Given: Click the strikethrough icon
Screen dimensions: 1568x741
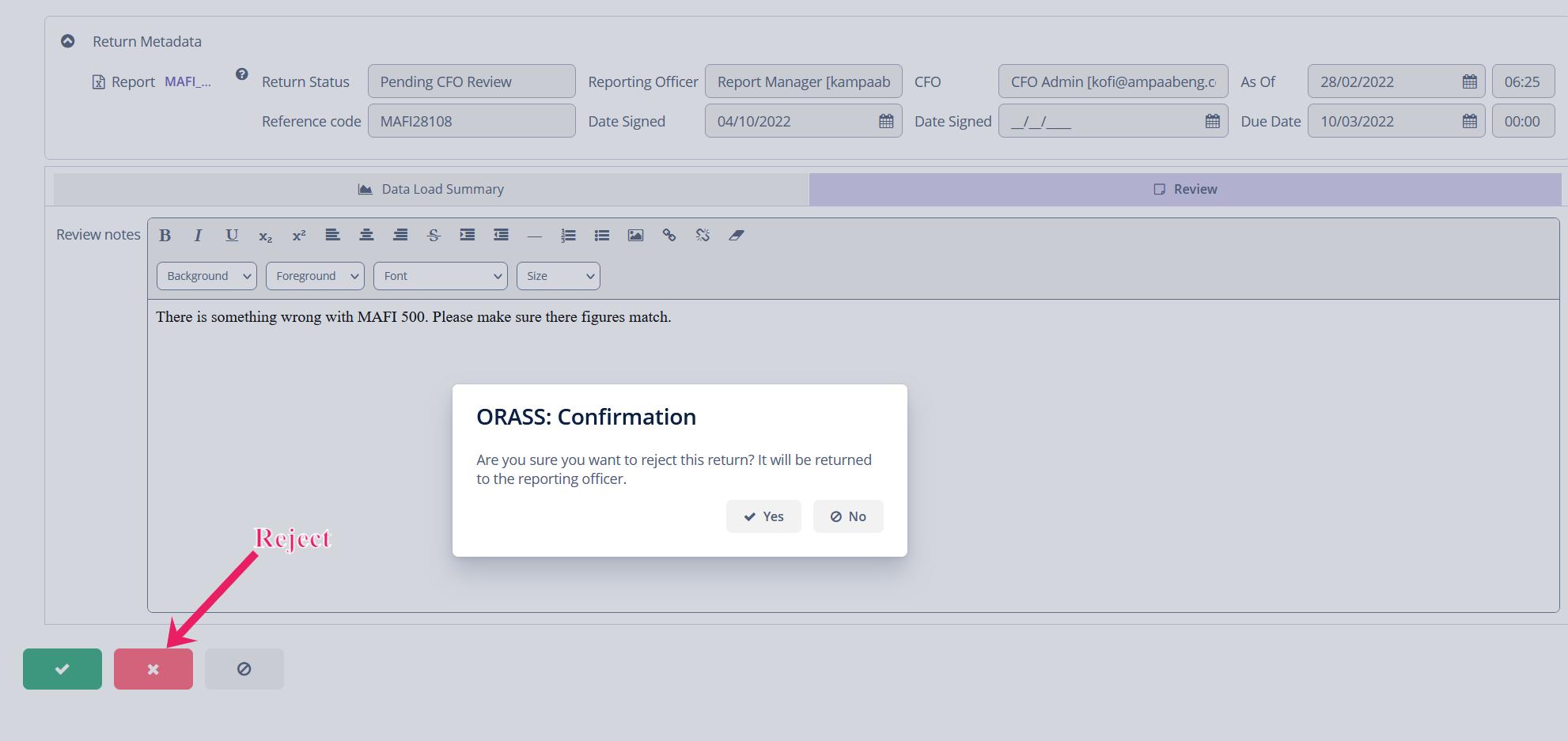Looking at the screenshot, I should 434,235.
